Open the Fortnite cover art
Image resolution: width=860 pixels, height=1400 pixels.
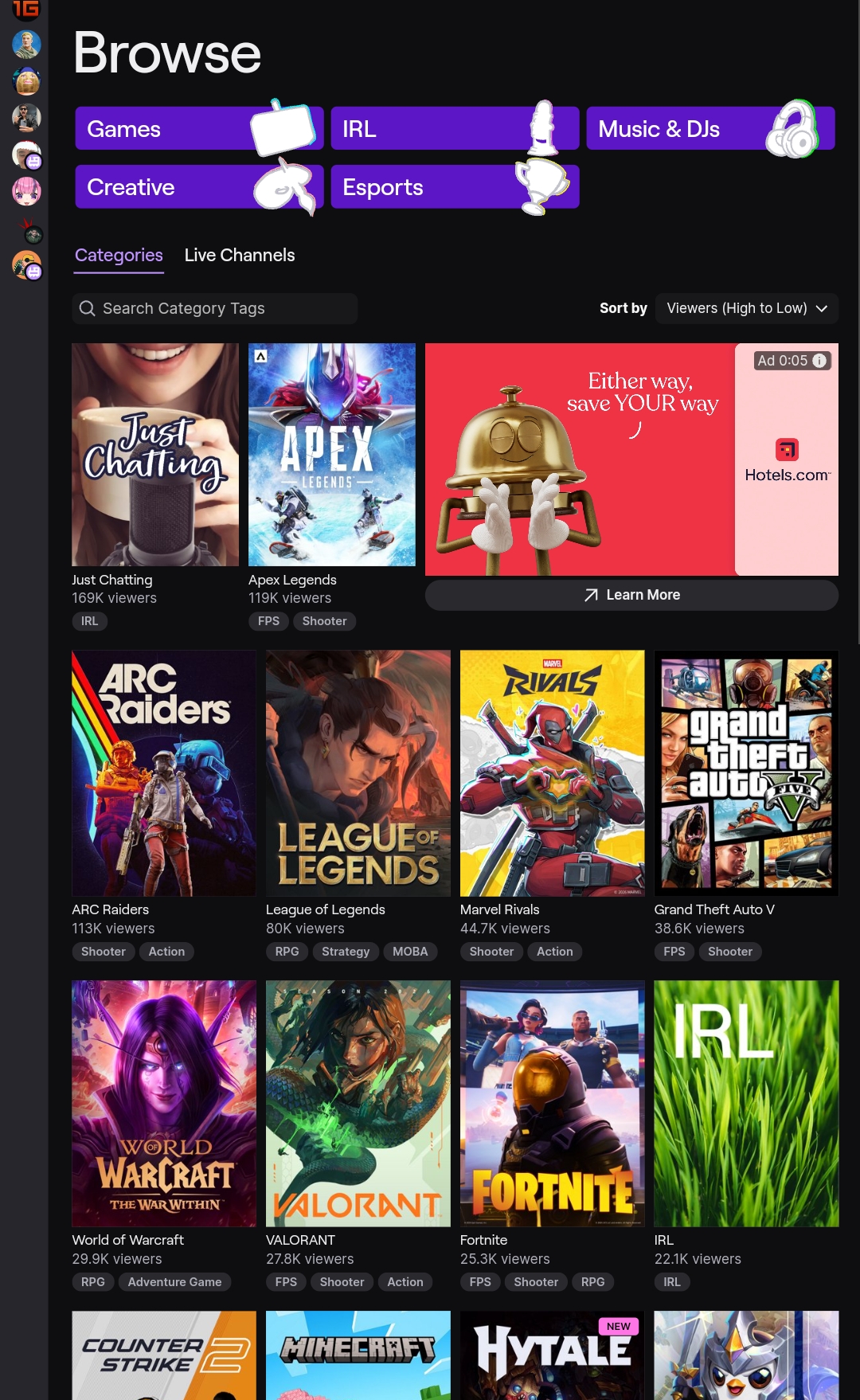[553, 1104]
